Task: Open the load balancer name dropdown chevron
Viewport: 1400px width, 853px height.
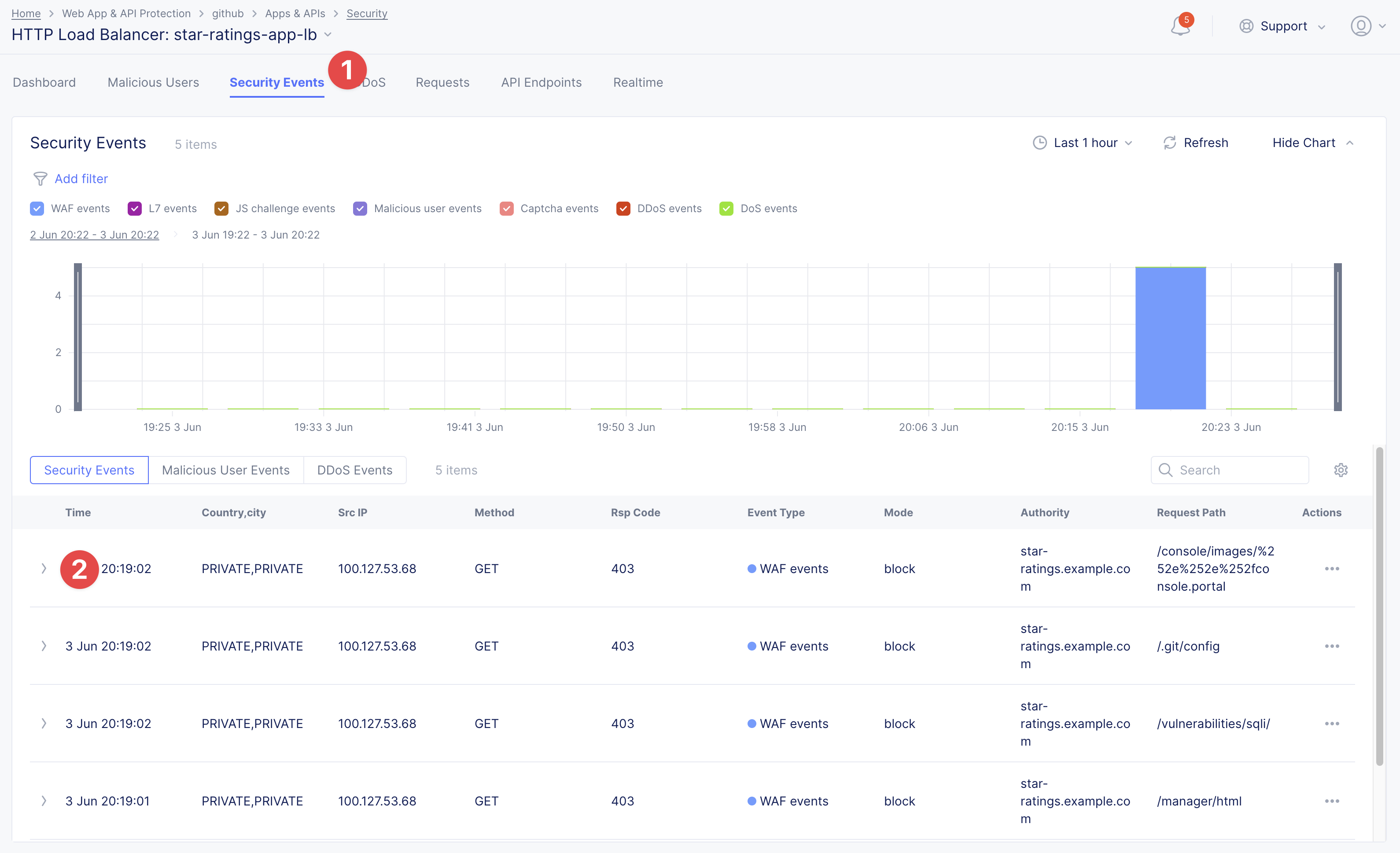Action: click(328, 35)
